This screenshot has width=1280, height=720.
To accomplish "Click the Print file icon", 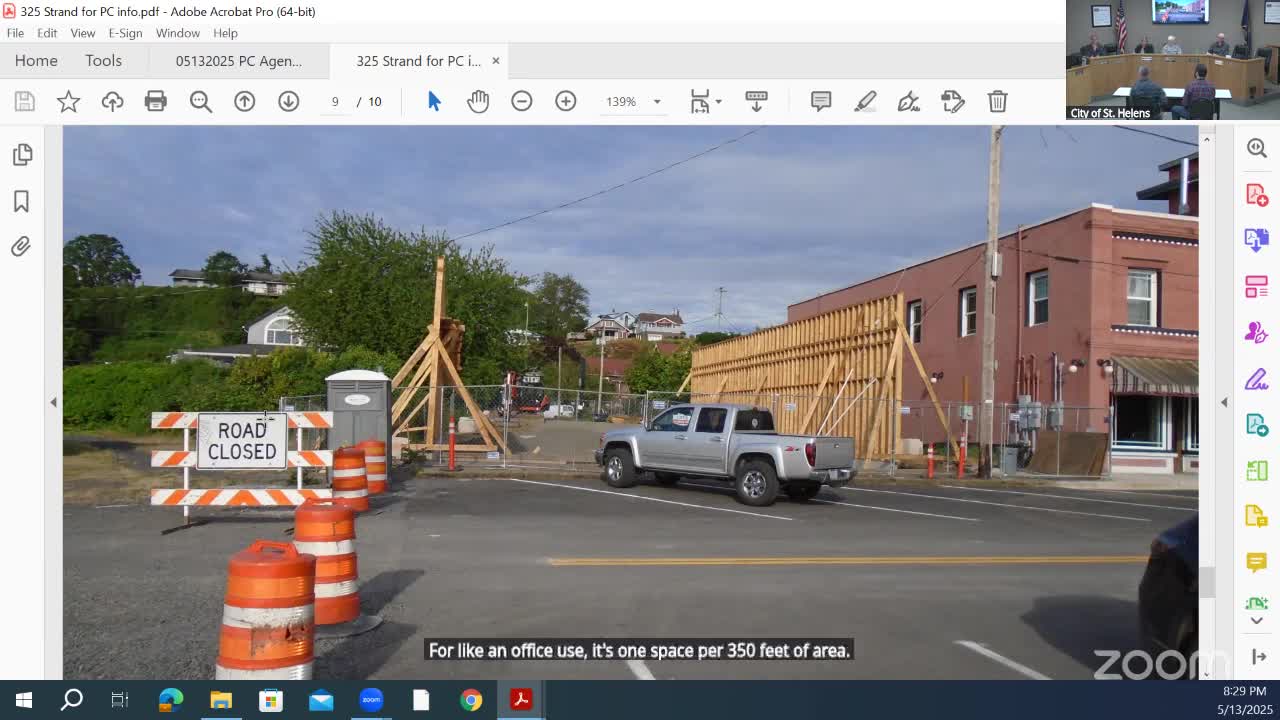I will pos(155,101).
